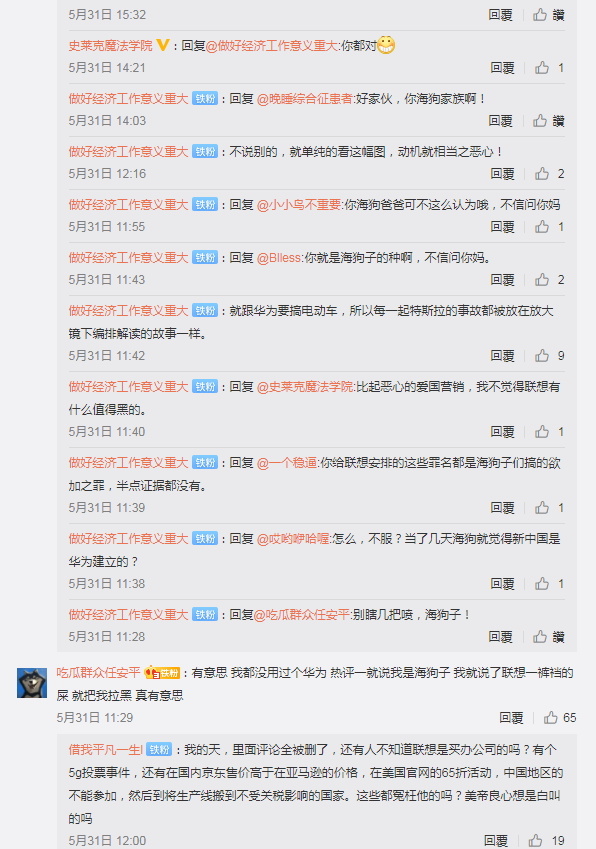Open the @Blless mention link
Viewport: 596px width, 849px height.
[279, 258]
